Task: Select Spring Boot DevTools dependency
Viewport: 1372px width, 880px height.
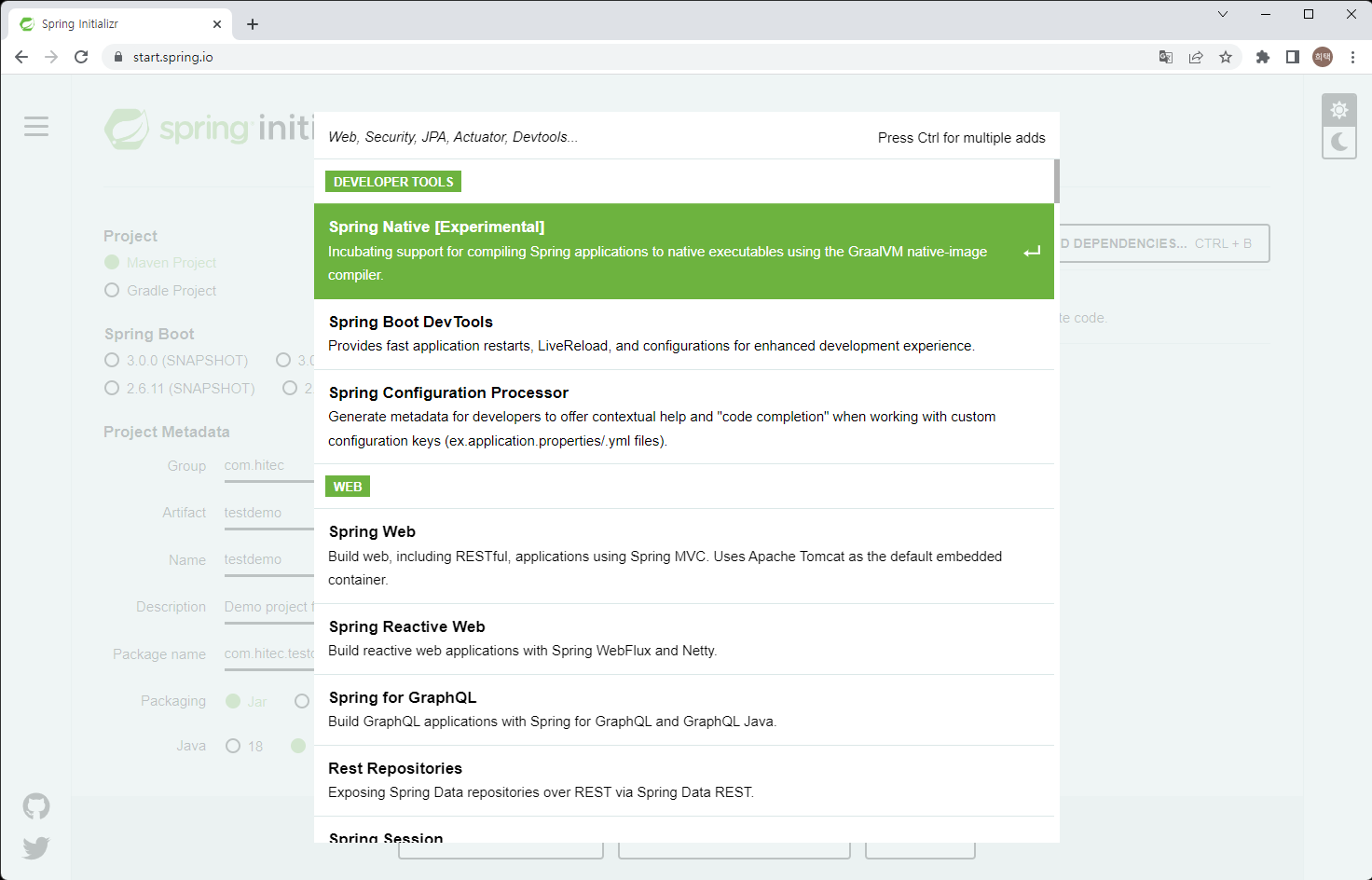Action: point(684,334)
